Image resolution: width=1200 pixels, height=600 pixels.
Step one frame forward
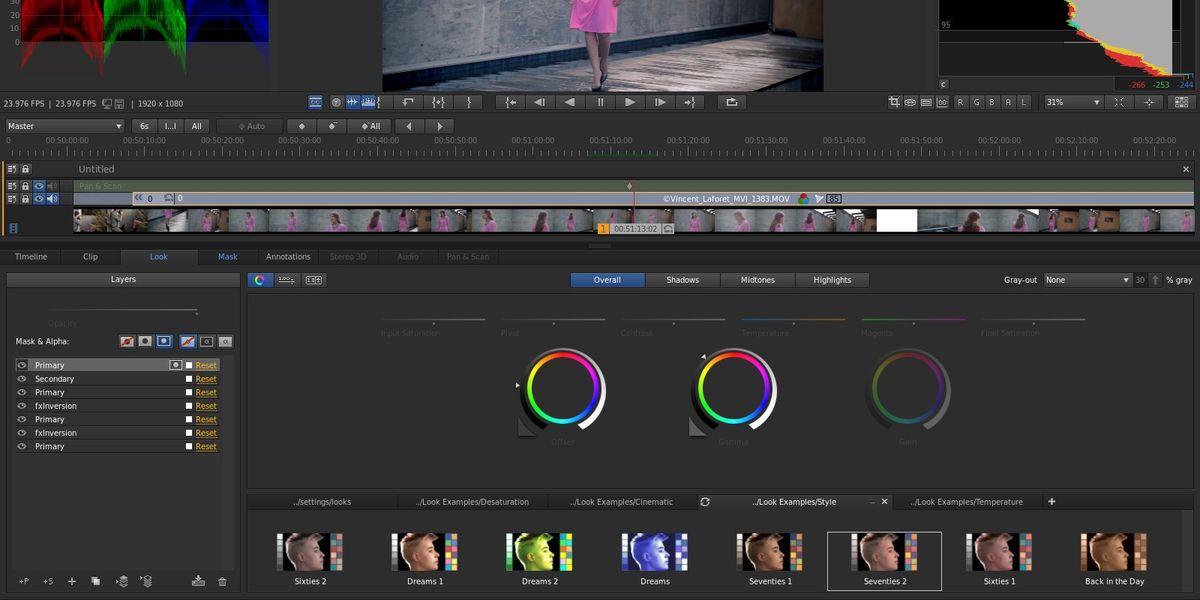(x=660, y=102)
